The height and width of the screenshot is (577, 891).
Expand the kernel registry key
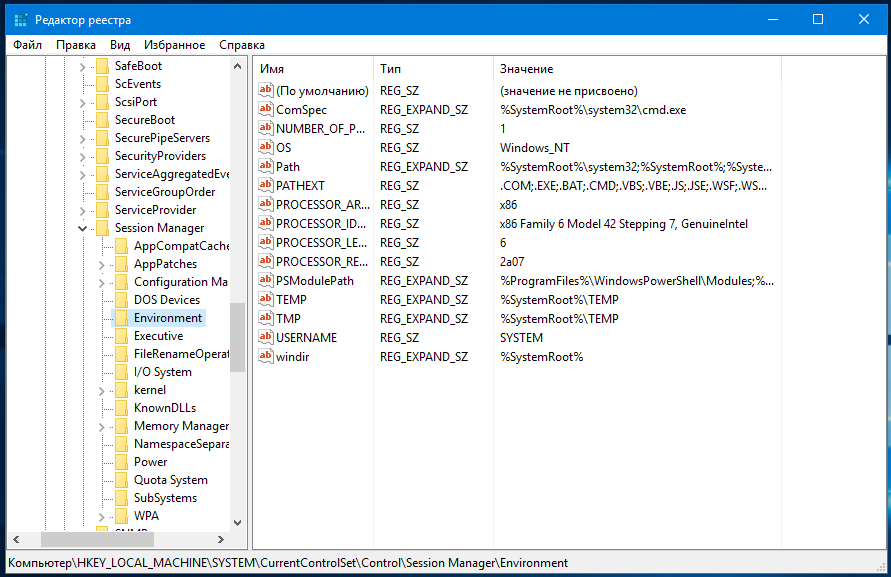pos(102,390)
